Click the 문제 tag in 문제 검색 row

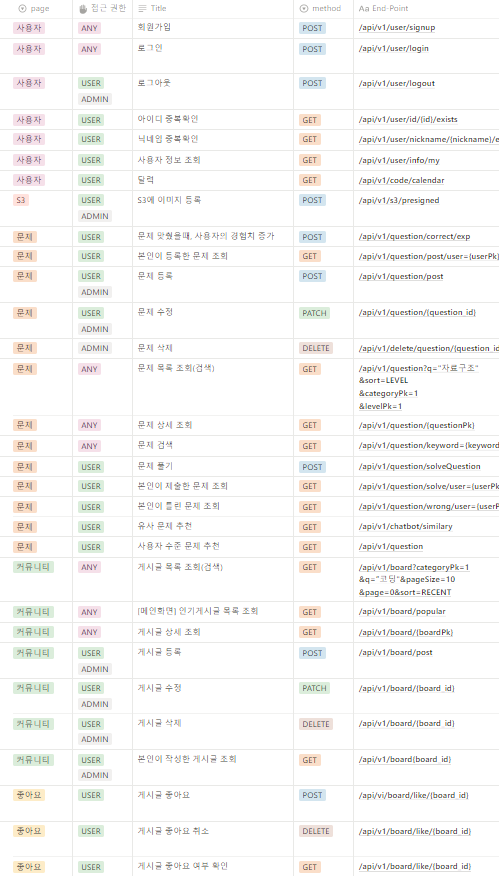click(25, 446)
